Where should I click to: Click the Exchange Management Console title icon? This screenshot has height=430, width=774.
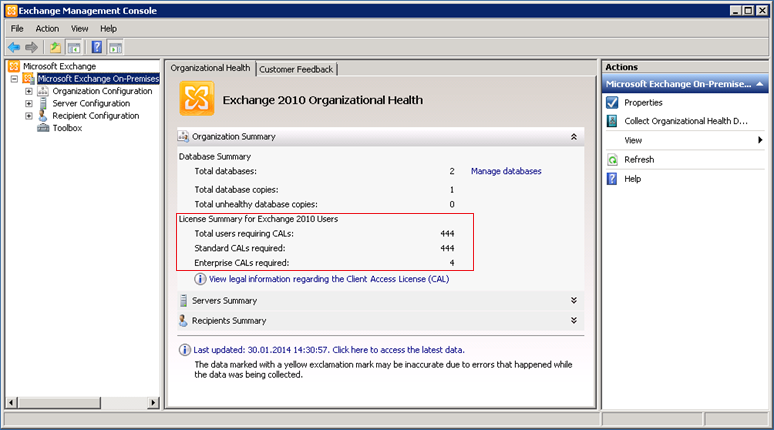click(11, 10)
